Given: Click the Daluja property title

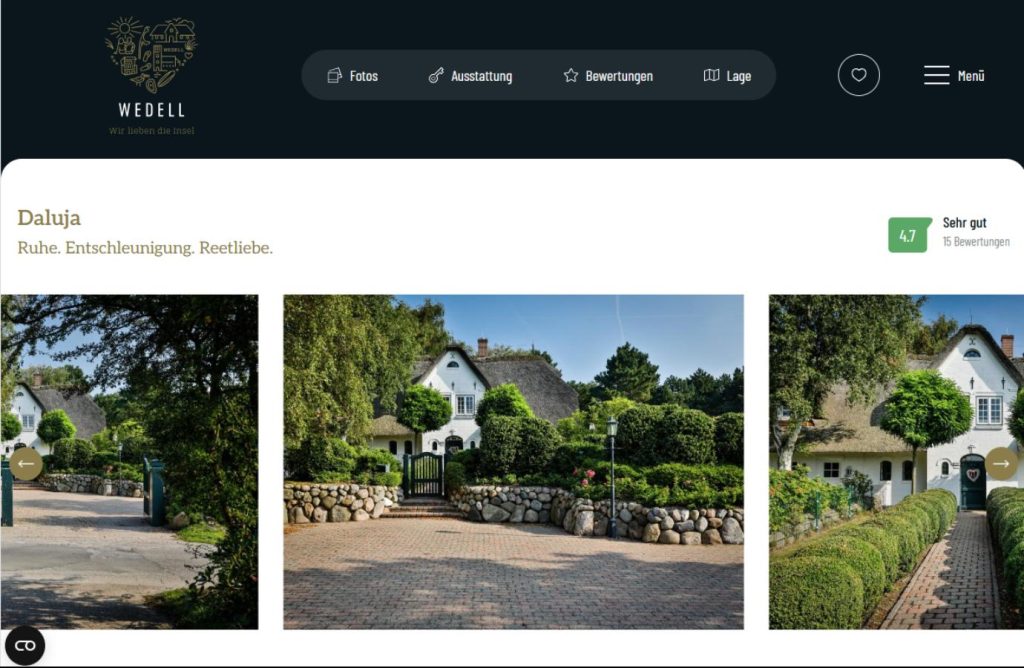Looking at the screenshot, I should [x=49, y=217].
